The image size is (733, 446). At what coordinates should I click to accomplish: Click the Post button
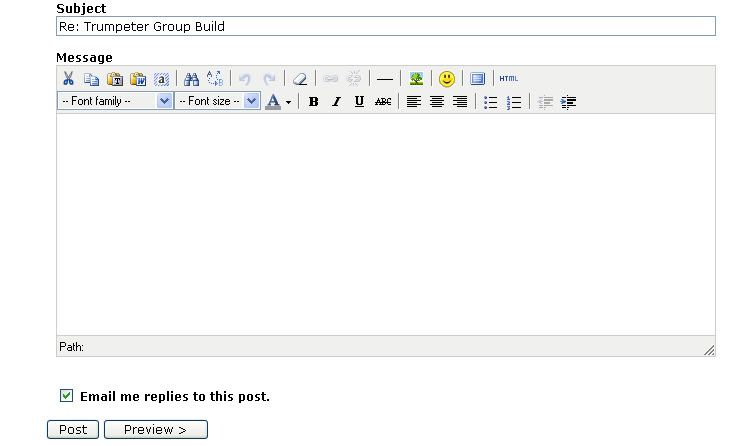point(73,429)
